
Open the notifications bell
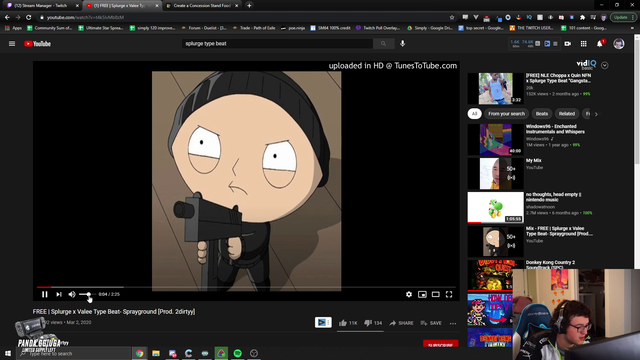[x=600, y=44]
